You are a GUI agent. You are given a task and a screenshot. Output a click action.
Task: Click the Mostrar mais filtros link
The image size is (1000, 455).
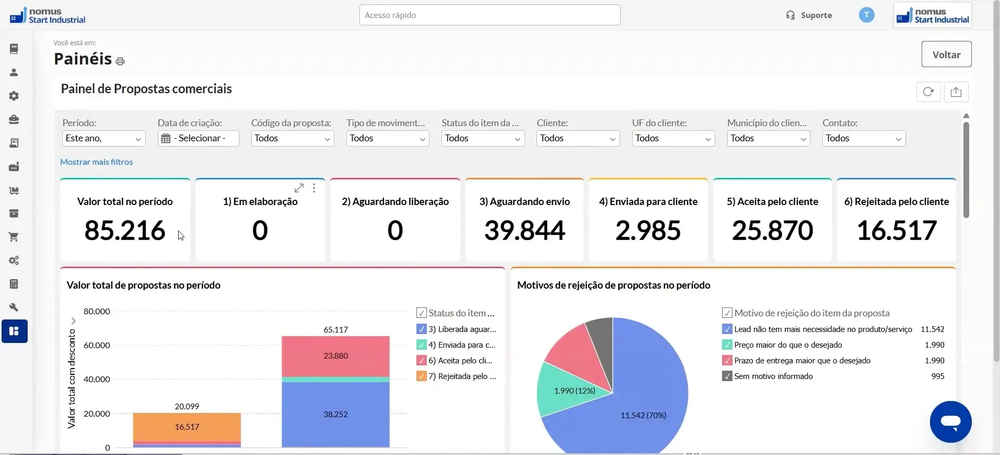coord(97,162)
